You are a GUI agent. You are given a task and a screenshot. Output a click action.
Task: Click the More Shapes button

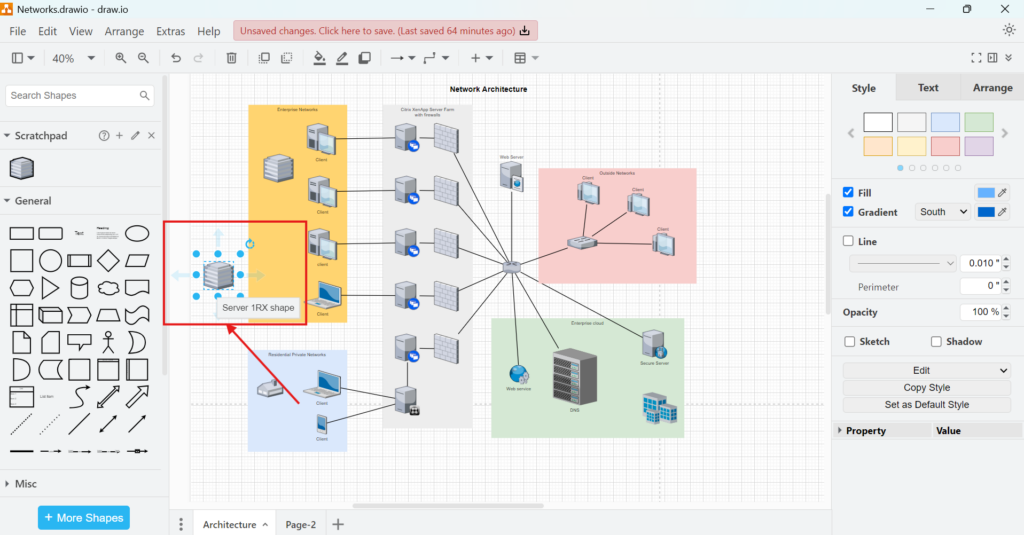pos(84,518)
